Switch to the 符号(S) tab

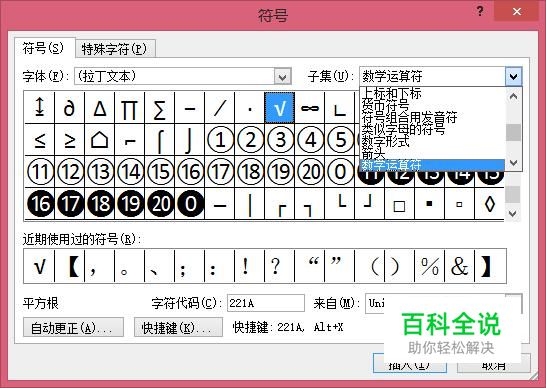[x=44, y=48]
